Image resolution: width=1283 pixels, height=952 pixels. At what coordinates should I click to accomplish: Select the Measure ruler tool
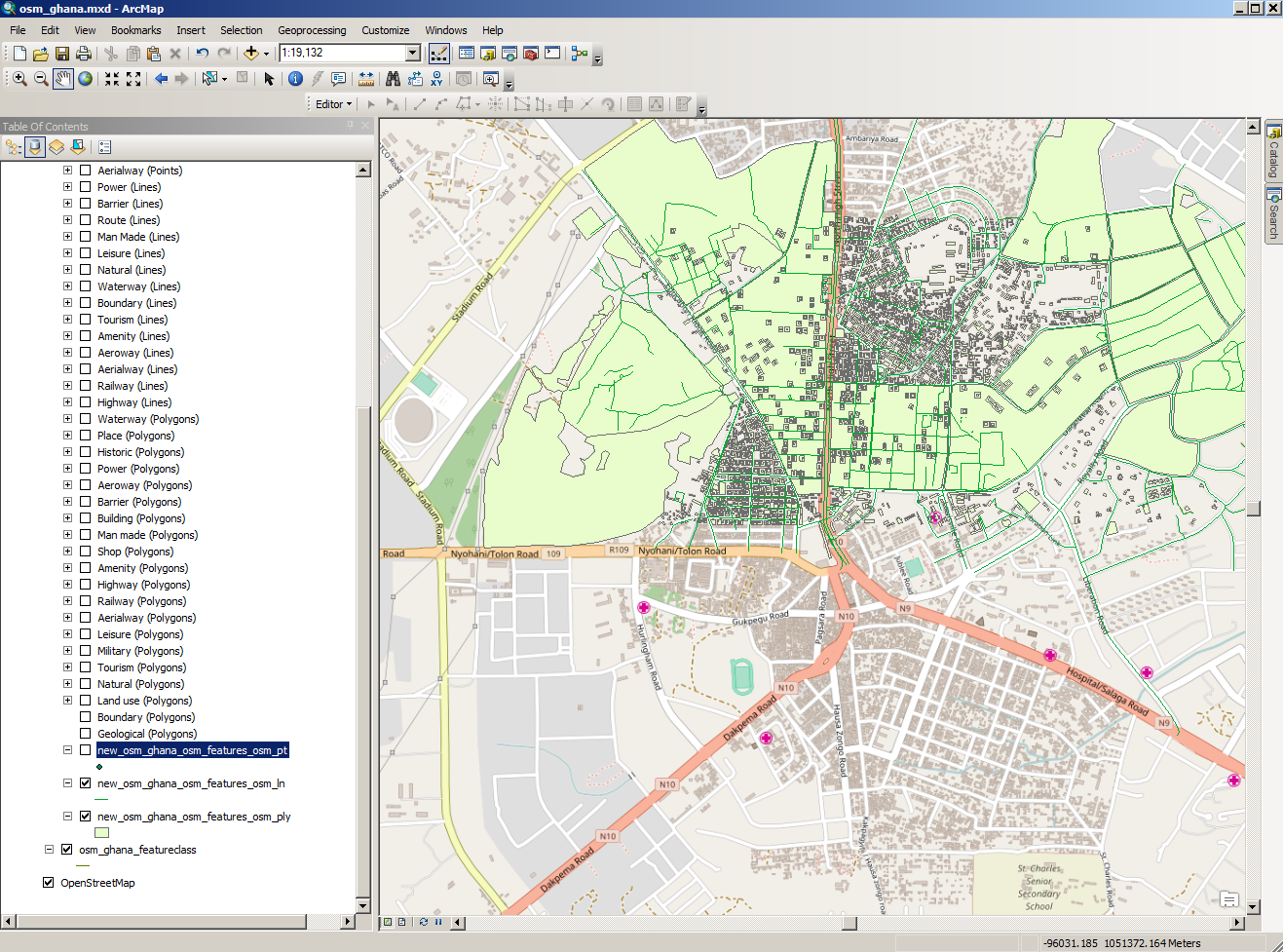(366, 79)
